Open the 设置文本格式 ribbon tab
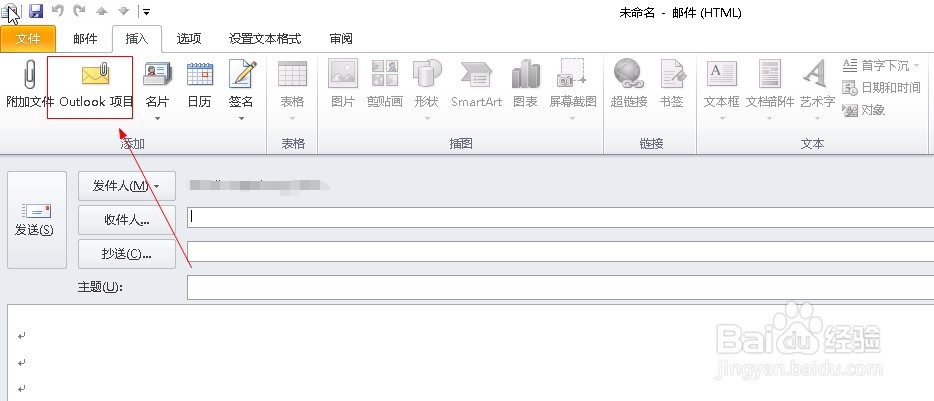934x401 pixels. 265,39
